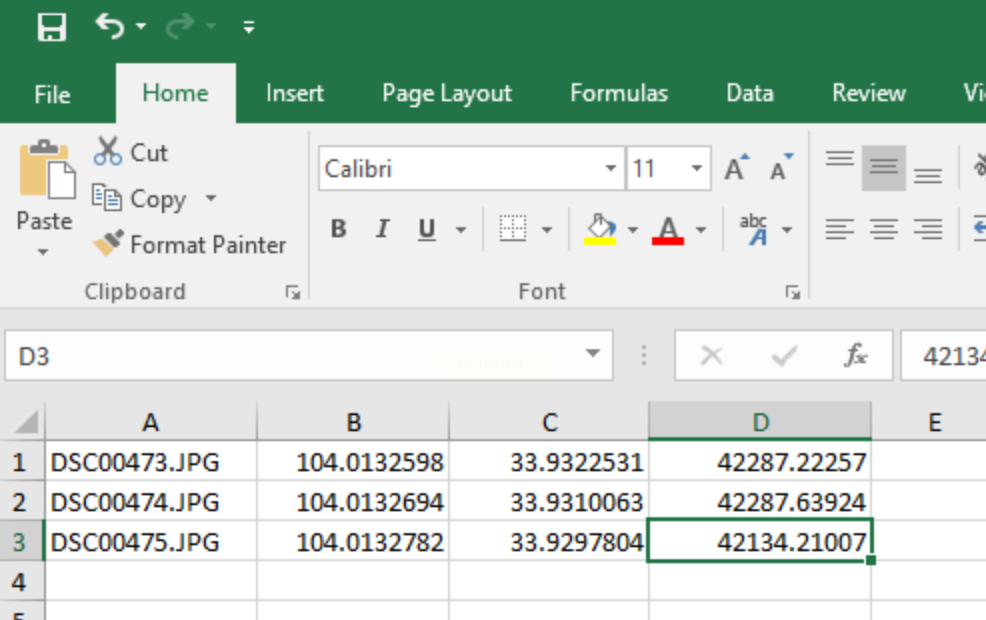Screen dimensions: 986x620
Task: Switch to the Insert tab
Action: [294, 94]
